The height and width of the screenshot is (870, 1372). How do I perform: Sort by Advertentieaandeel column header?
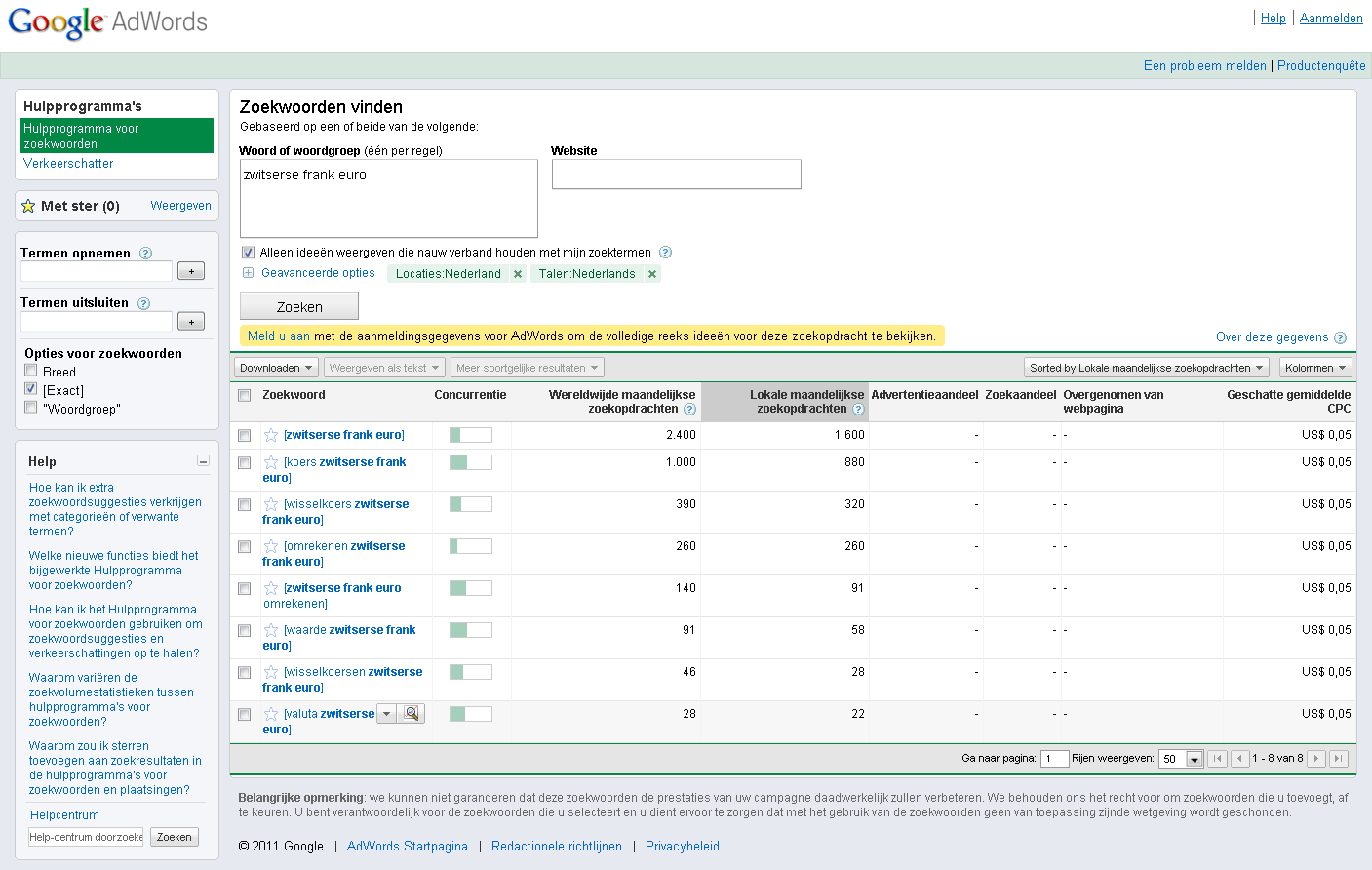[x=924, y=395]
